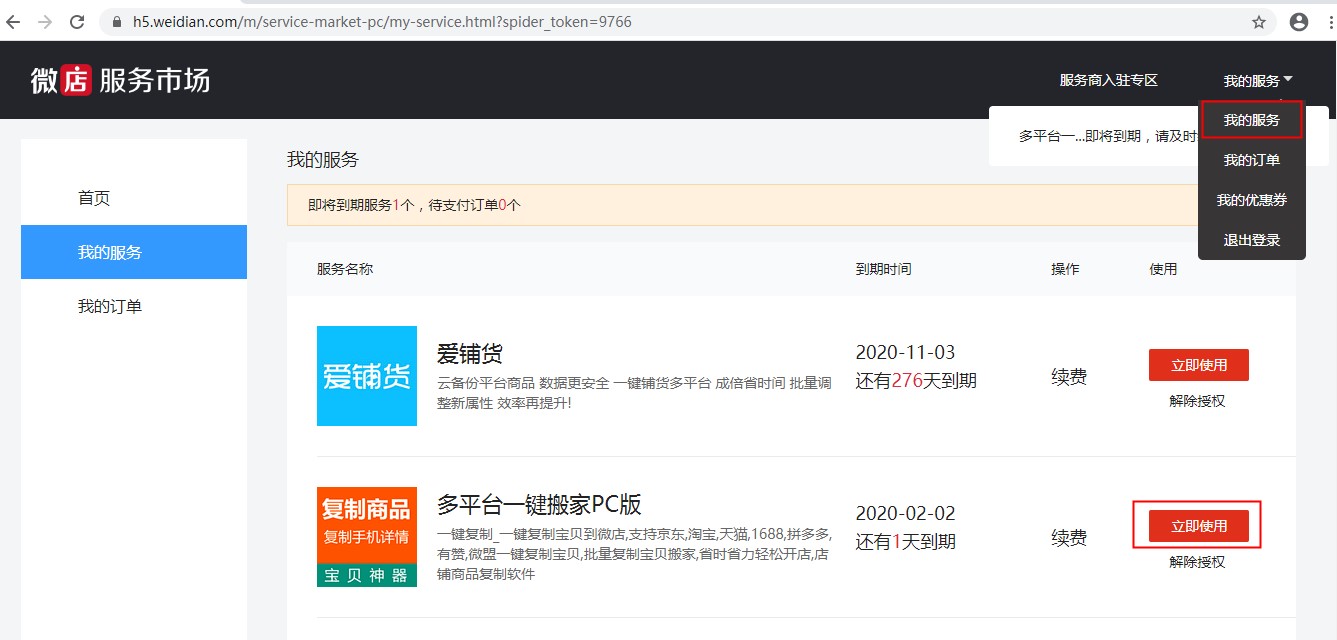The height and width of the screenshot is (640, 1337).
Task: Click 立即使用 for 多平台一键搬家PC版
Action: (1199, 526)
